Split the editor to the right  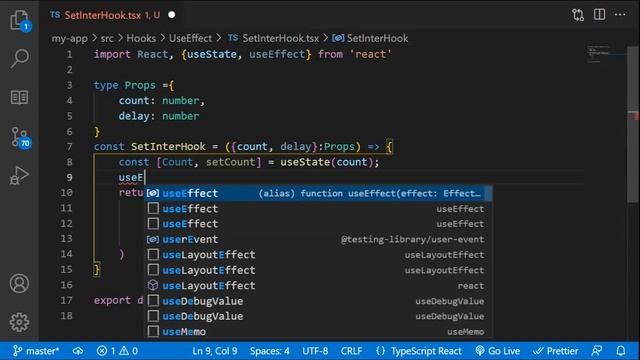click(599, 15)
